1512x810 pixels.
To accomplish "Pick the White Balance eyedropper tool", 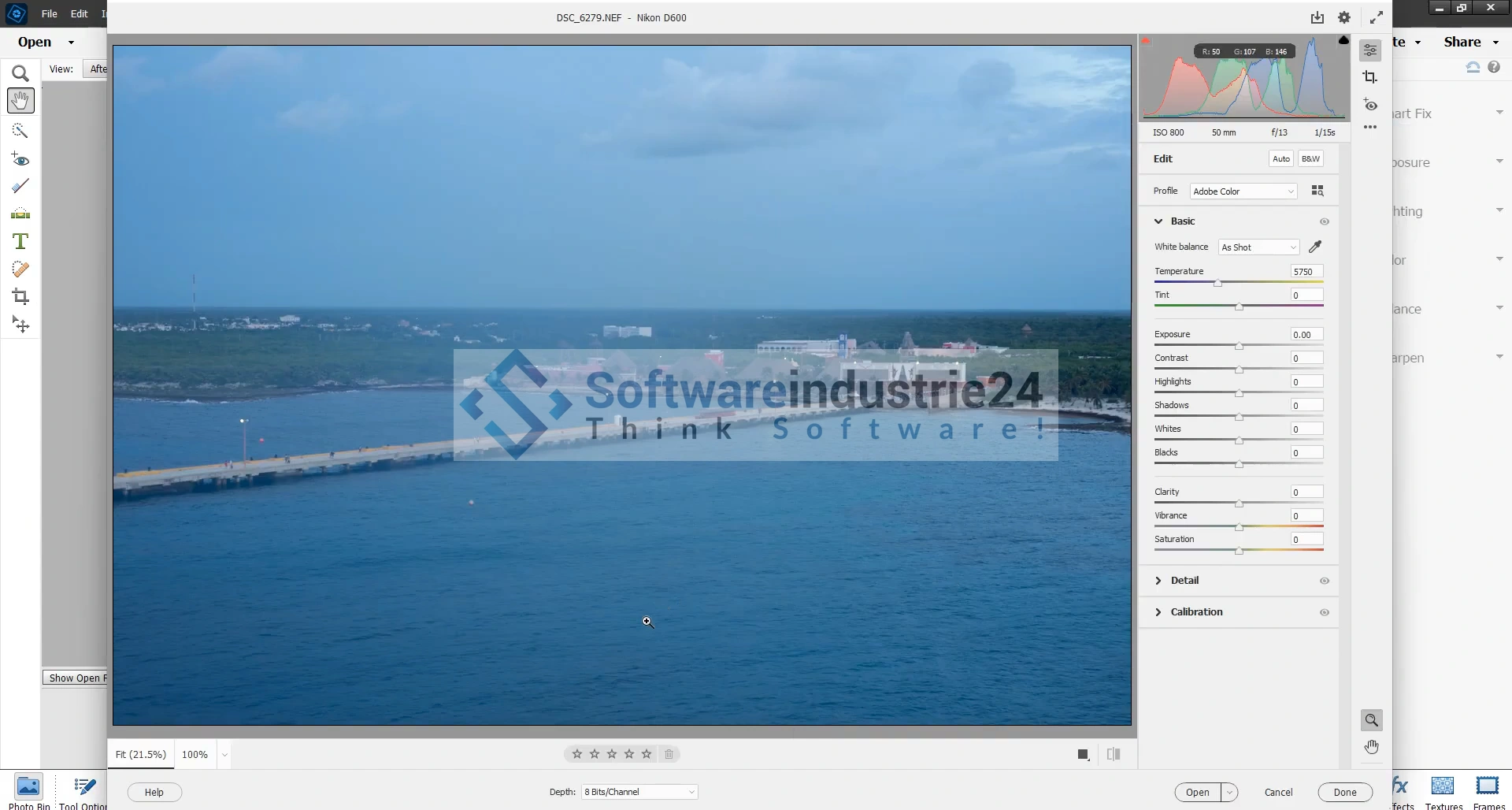I will coord(1314,247).
